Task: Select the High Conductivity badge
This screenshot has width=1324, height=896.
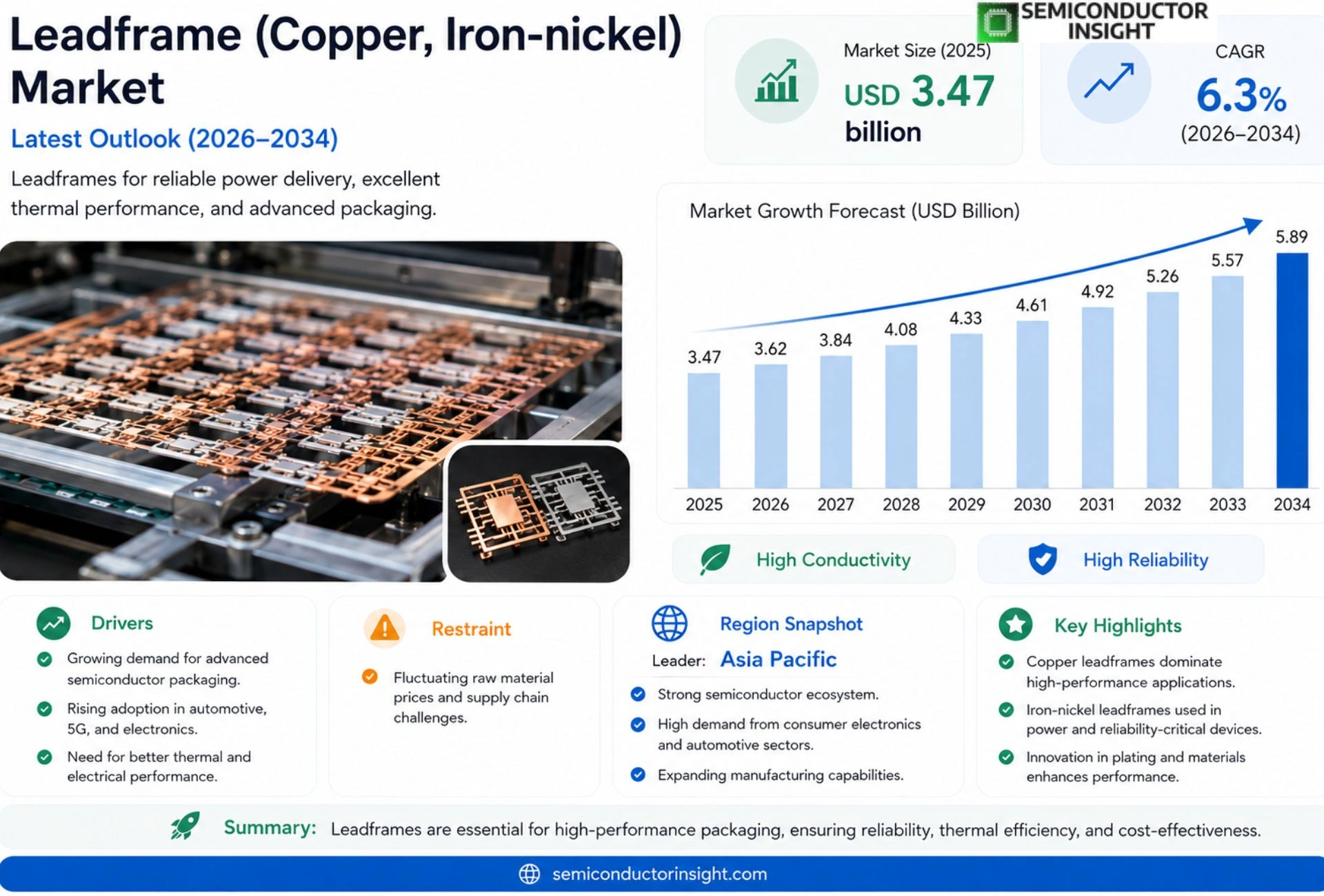Action: point(814,560)
